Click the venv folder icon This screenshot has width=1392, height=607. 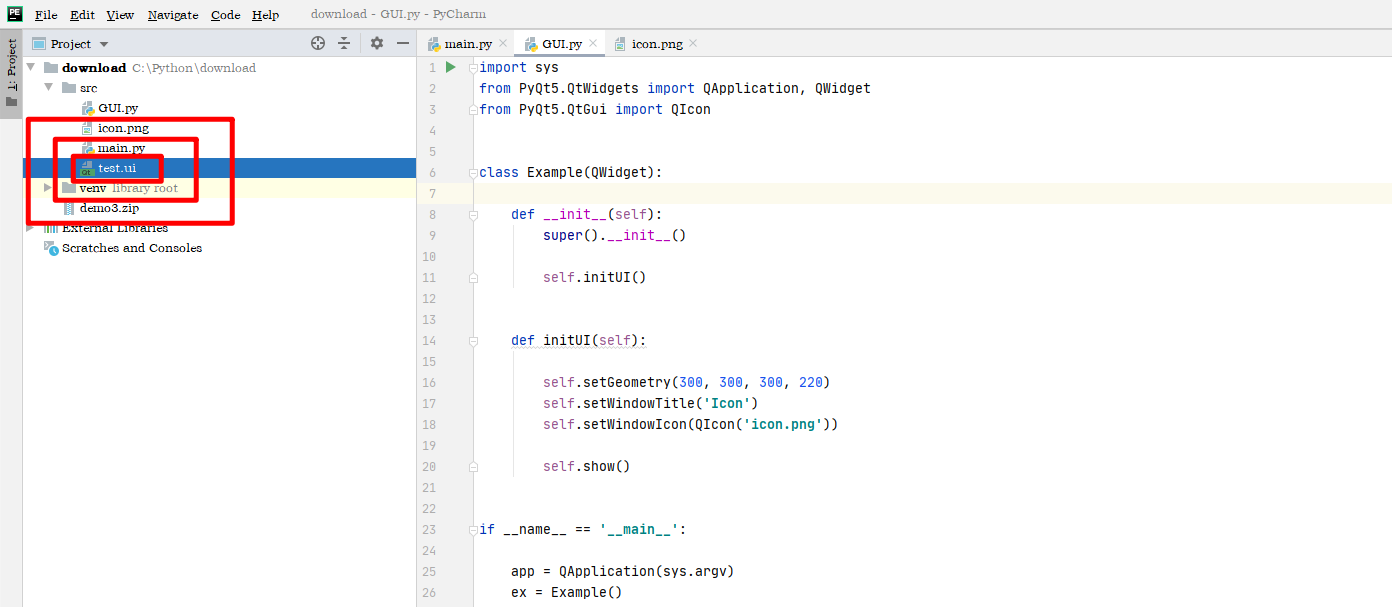[x=69, y=188]
